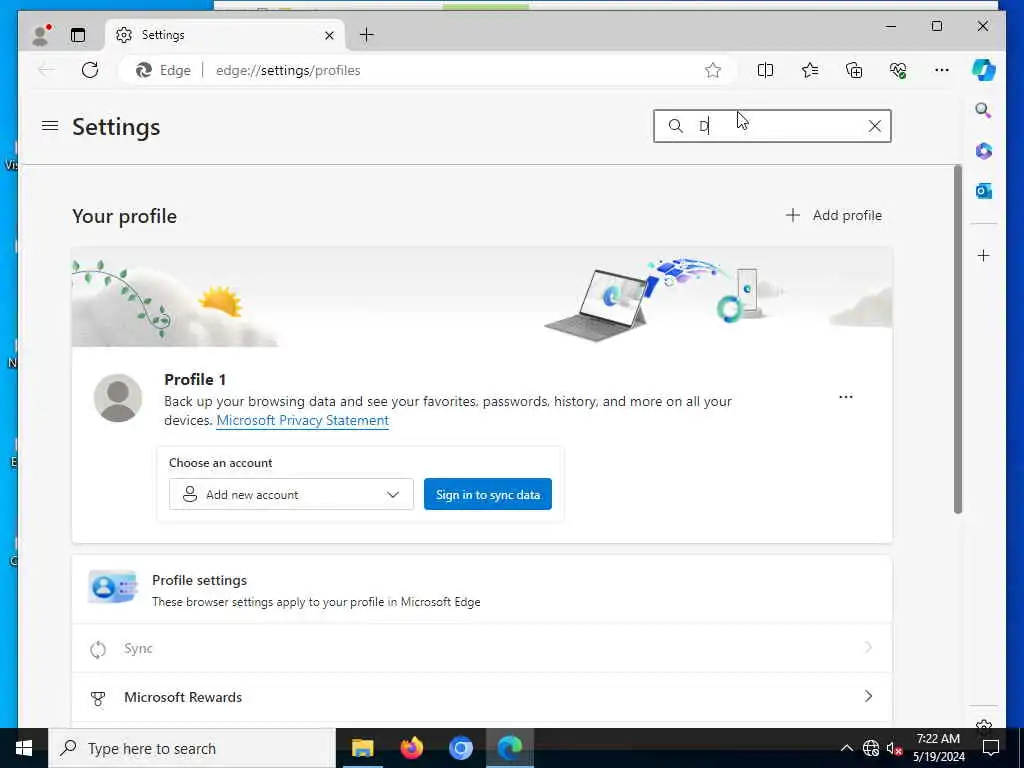Click the Edge logo in address bar

pos(144,70)
